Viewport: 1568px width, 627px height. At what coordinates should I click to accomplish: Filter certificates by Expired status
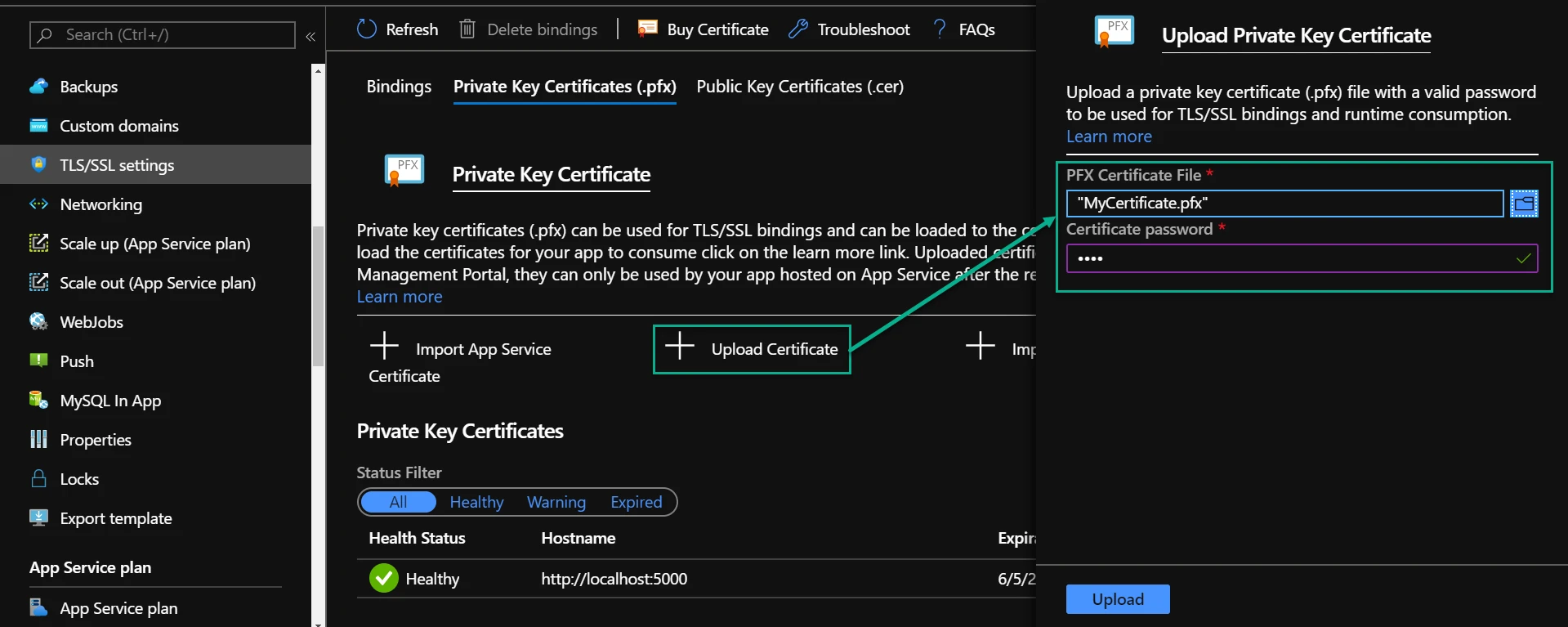(637, 502)
